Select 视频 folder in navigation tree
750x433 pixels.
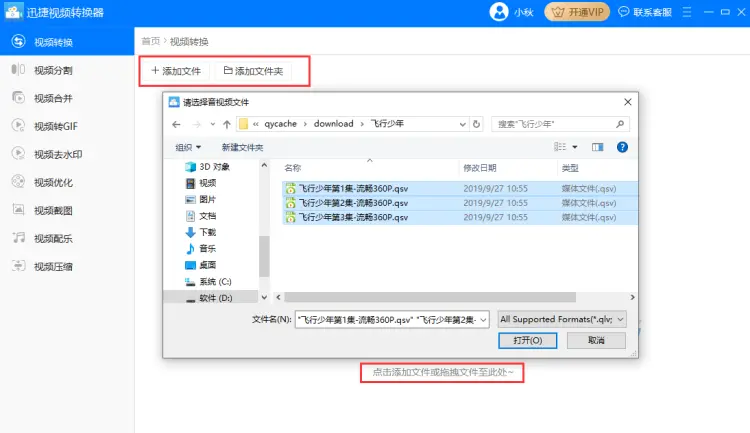[201, 183]
